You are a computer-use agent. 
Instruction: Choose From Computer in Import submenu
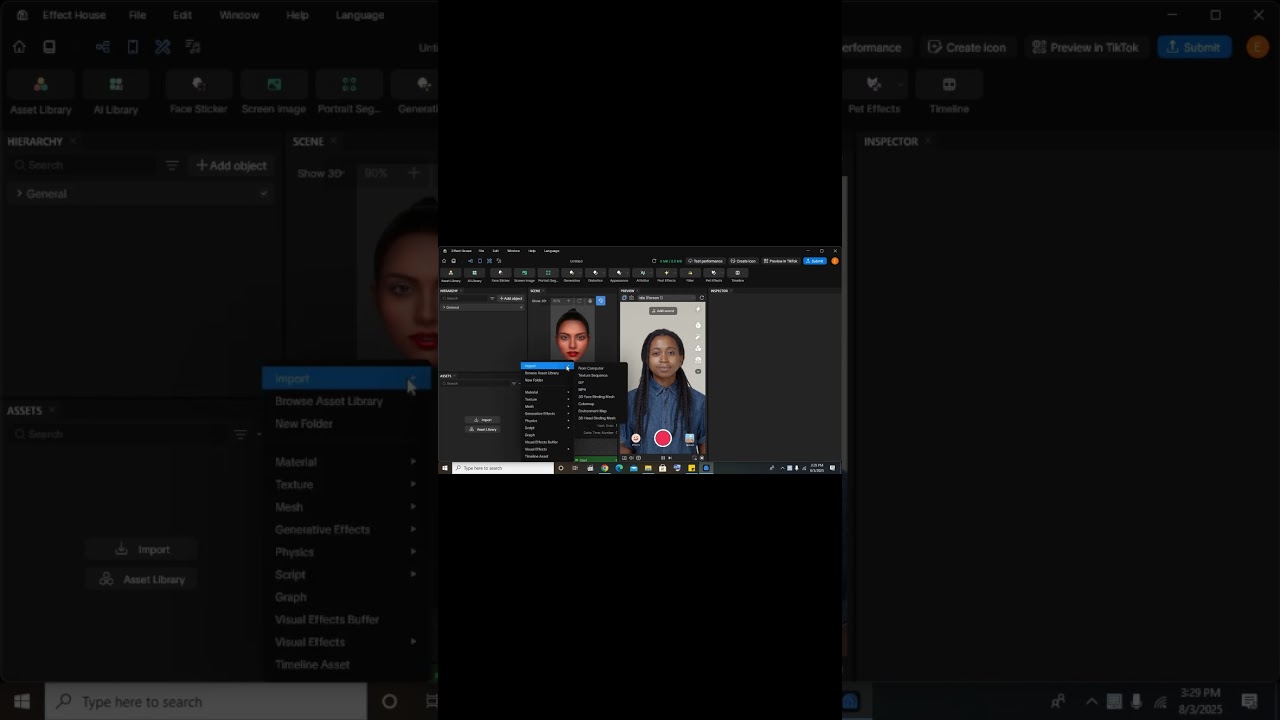(591, 368)
